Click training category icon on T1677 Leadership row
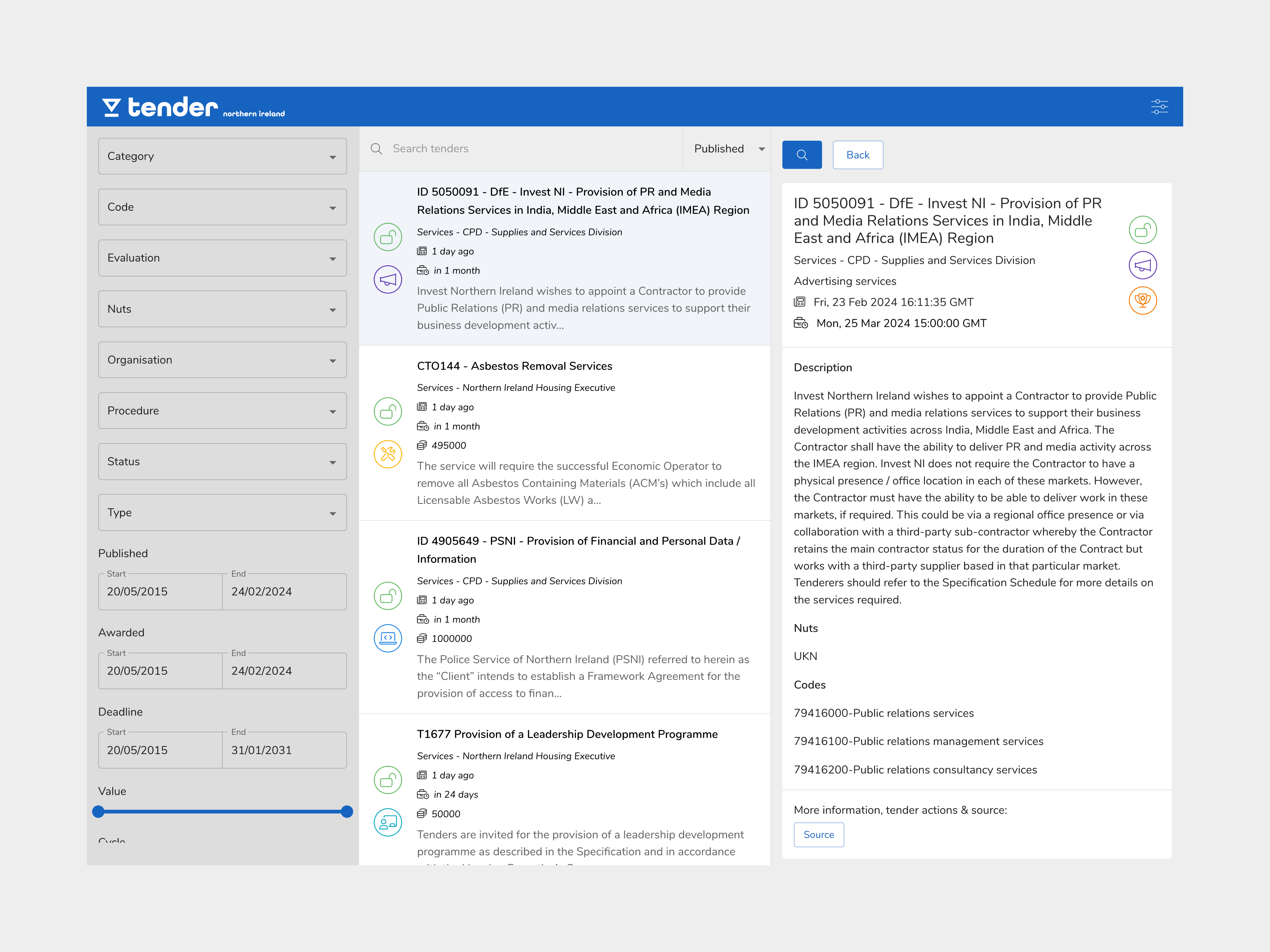 pos(388,822)
